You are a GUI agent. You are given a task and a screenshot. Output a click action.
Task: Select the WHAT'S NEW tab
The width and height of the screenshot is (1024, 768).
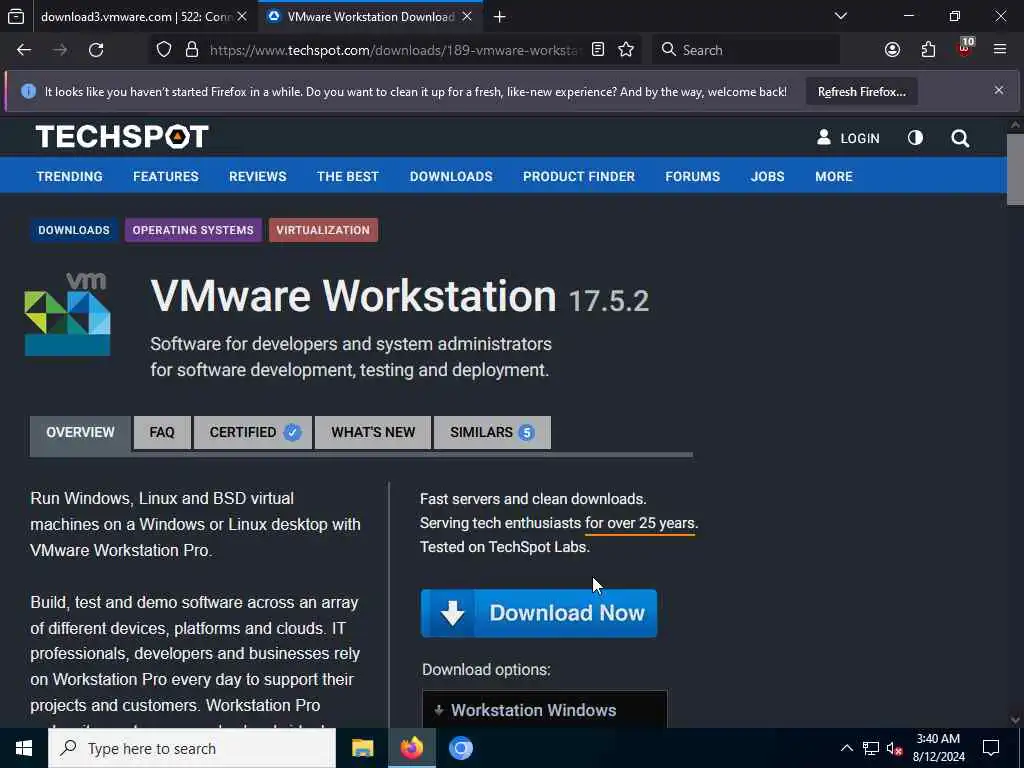(x=373, y=432)
